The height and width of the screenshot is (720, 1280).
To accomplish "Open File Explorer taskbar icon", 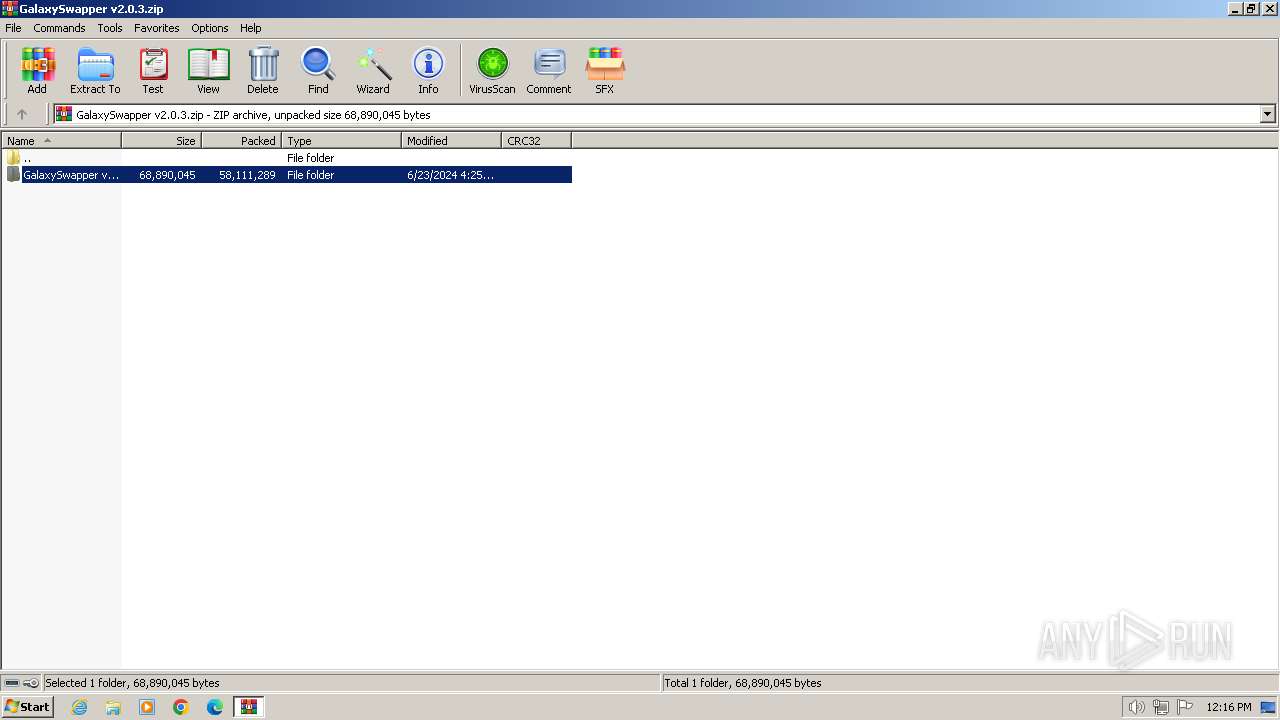I will point(113,707).
